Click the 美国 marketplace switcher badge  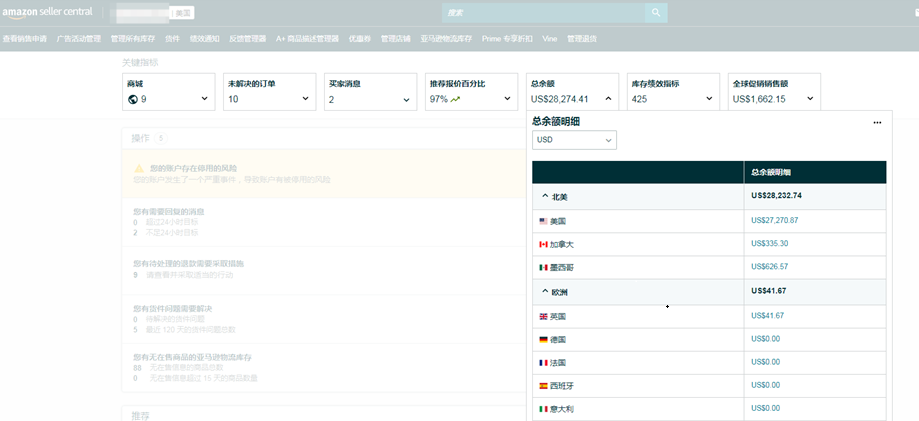coord(183,12)
